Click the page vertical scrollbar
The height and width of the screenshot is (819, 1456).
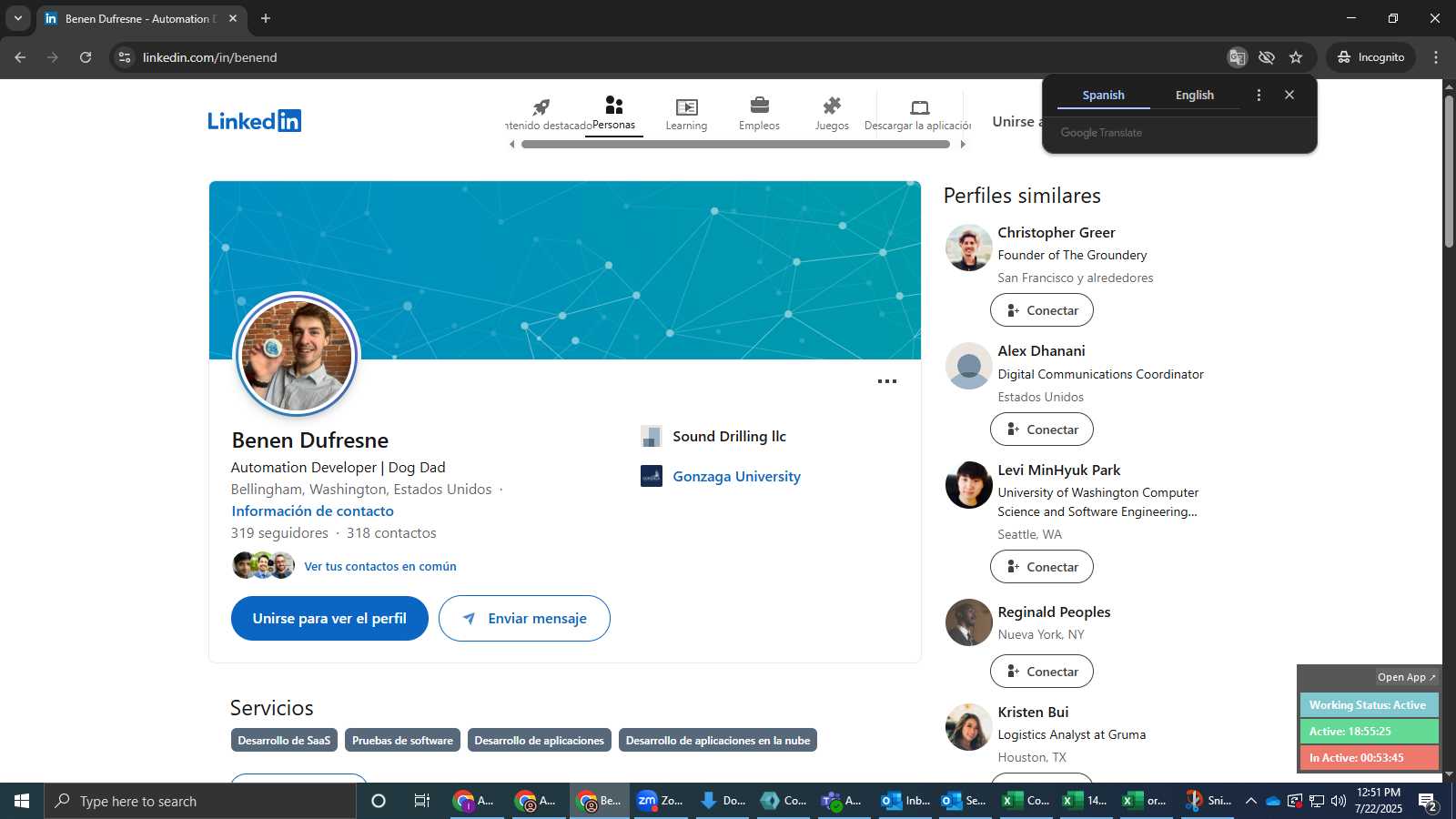pyautogui.click(x=1449, y=170)
